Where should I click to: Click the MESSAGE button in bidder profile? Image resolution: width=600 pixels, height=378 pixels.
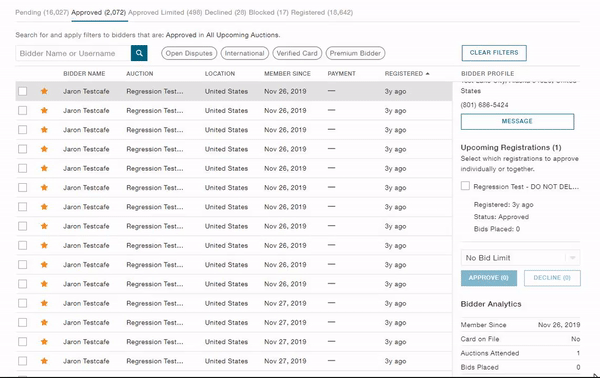point(517,121)
